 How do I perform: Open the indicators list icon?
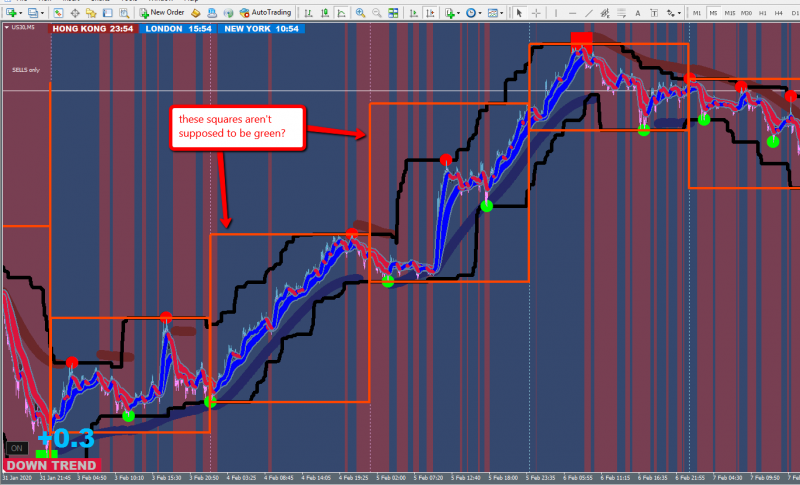pos(449,13)
